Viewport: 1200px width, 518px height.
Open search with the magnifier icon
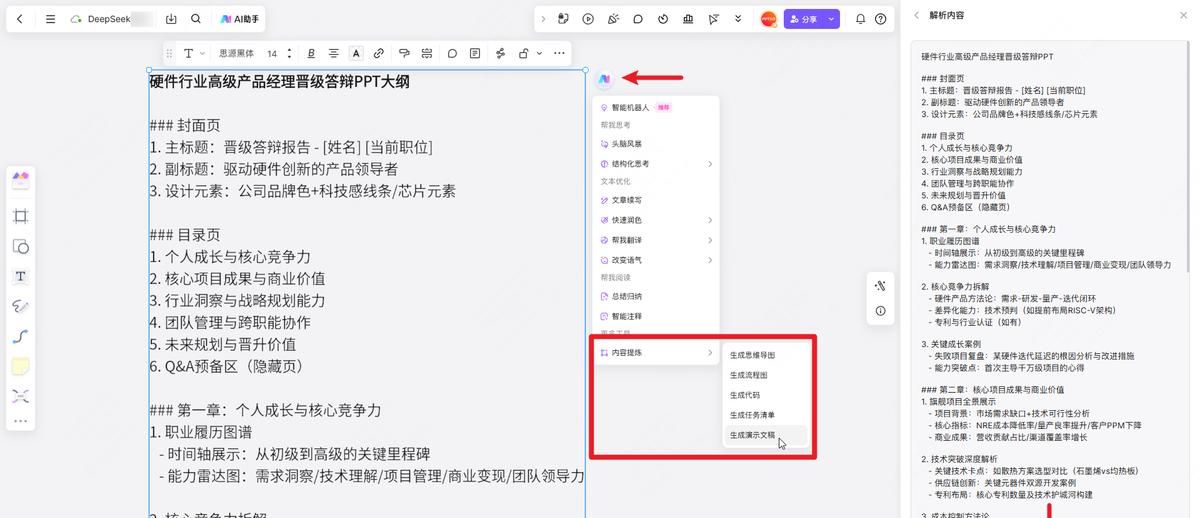pos(196,19)
